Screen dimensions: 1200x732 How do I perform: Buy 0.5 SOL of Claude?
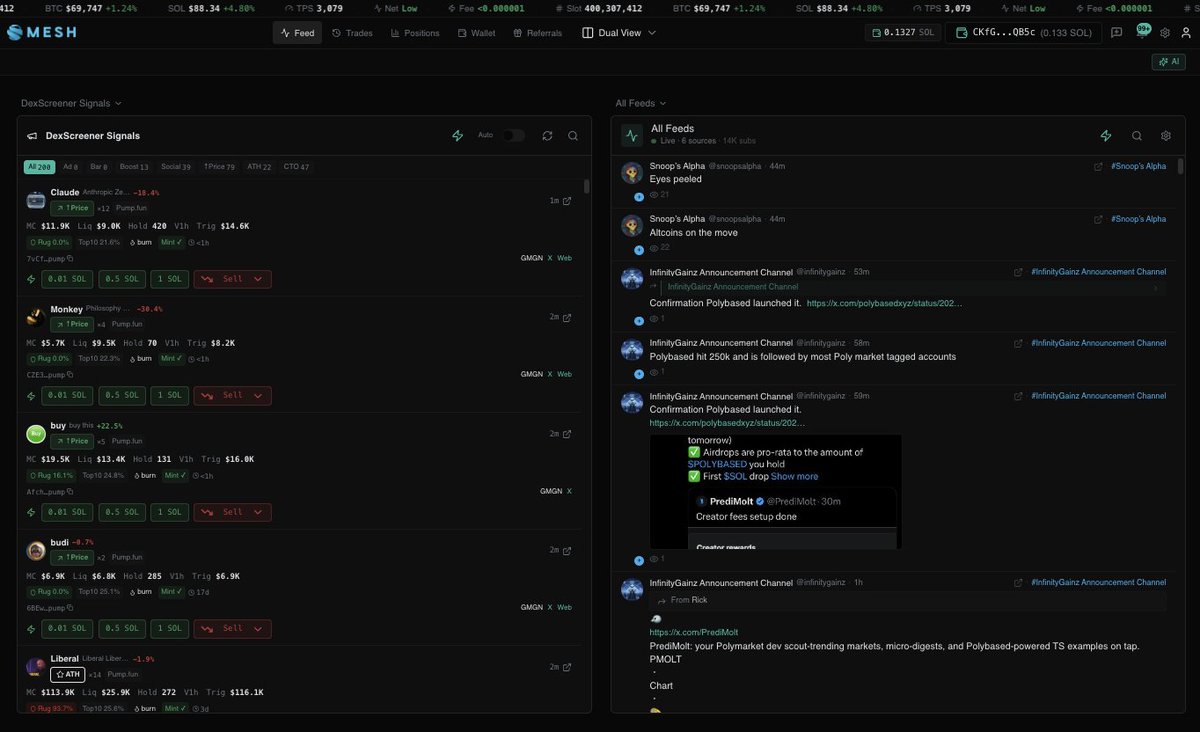(x=122, y=280)
